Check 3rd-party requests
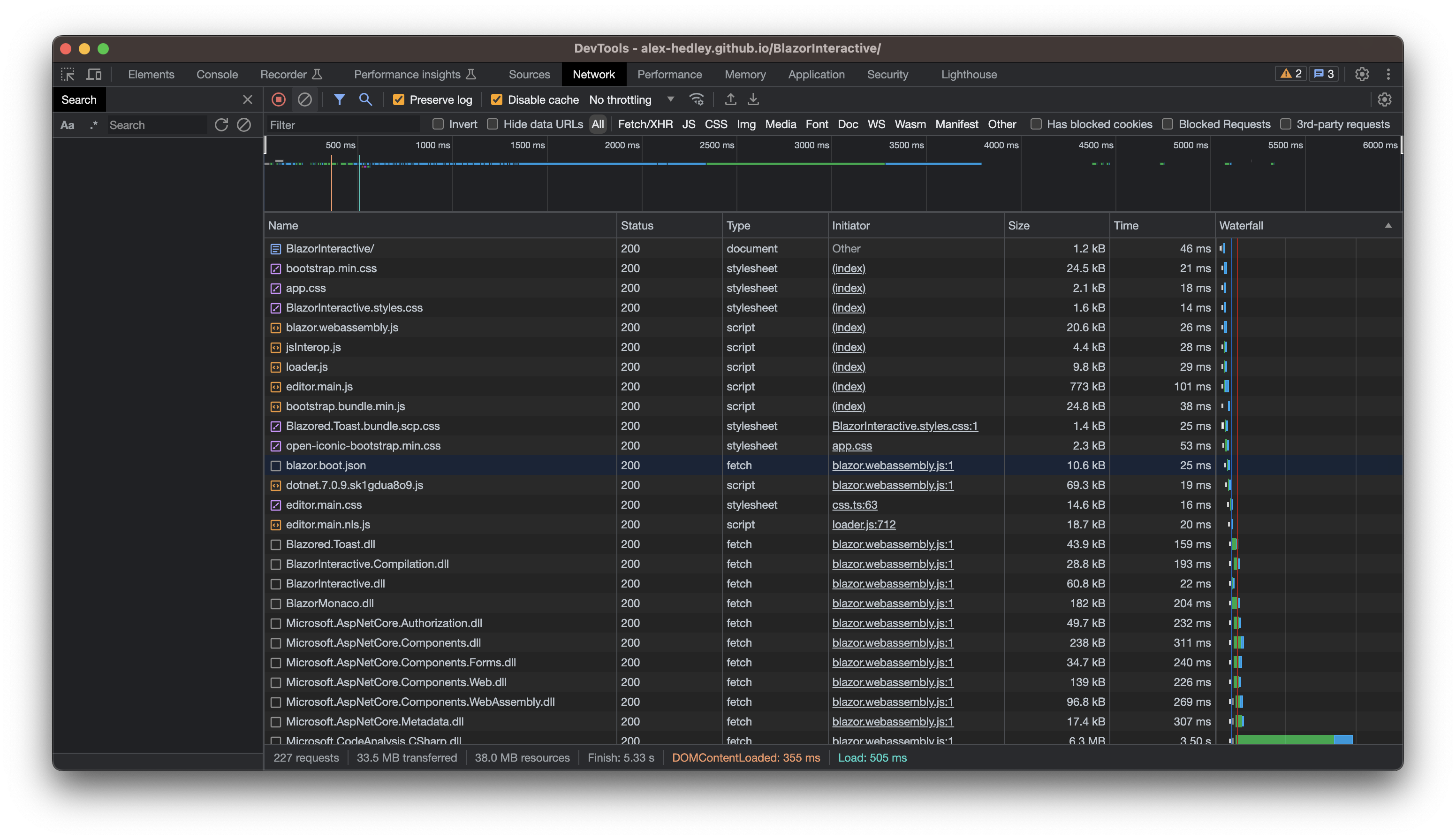 click(x=1285, y=124)
